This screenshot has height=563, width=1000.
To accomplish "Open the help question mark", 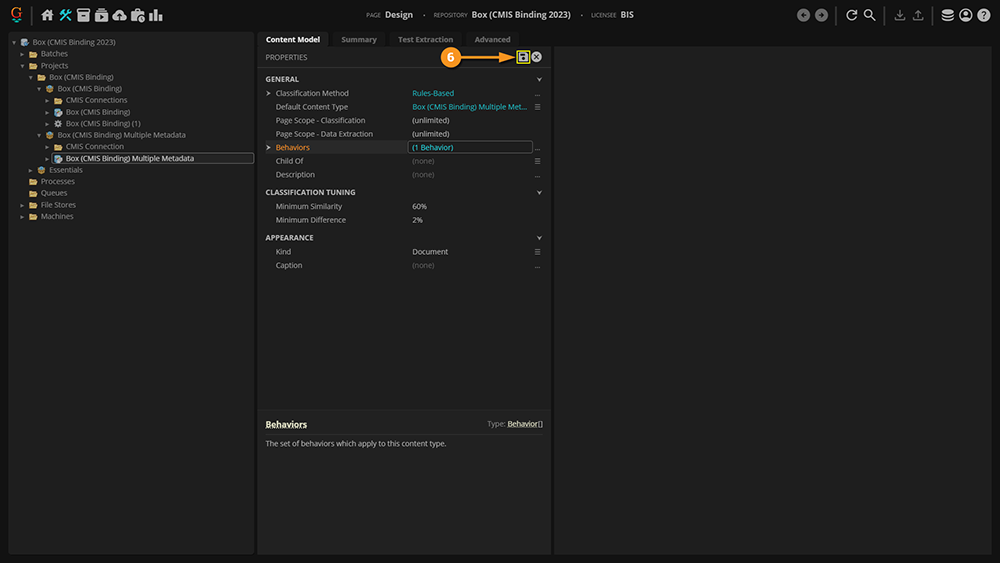I will click(984, 15).
